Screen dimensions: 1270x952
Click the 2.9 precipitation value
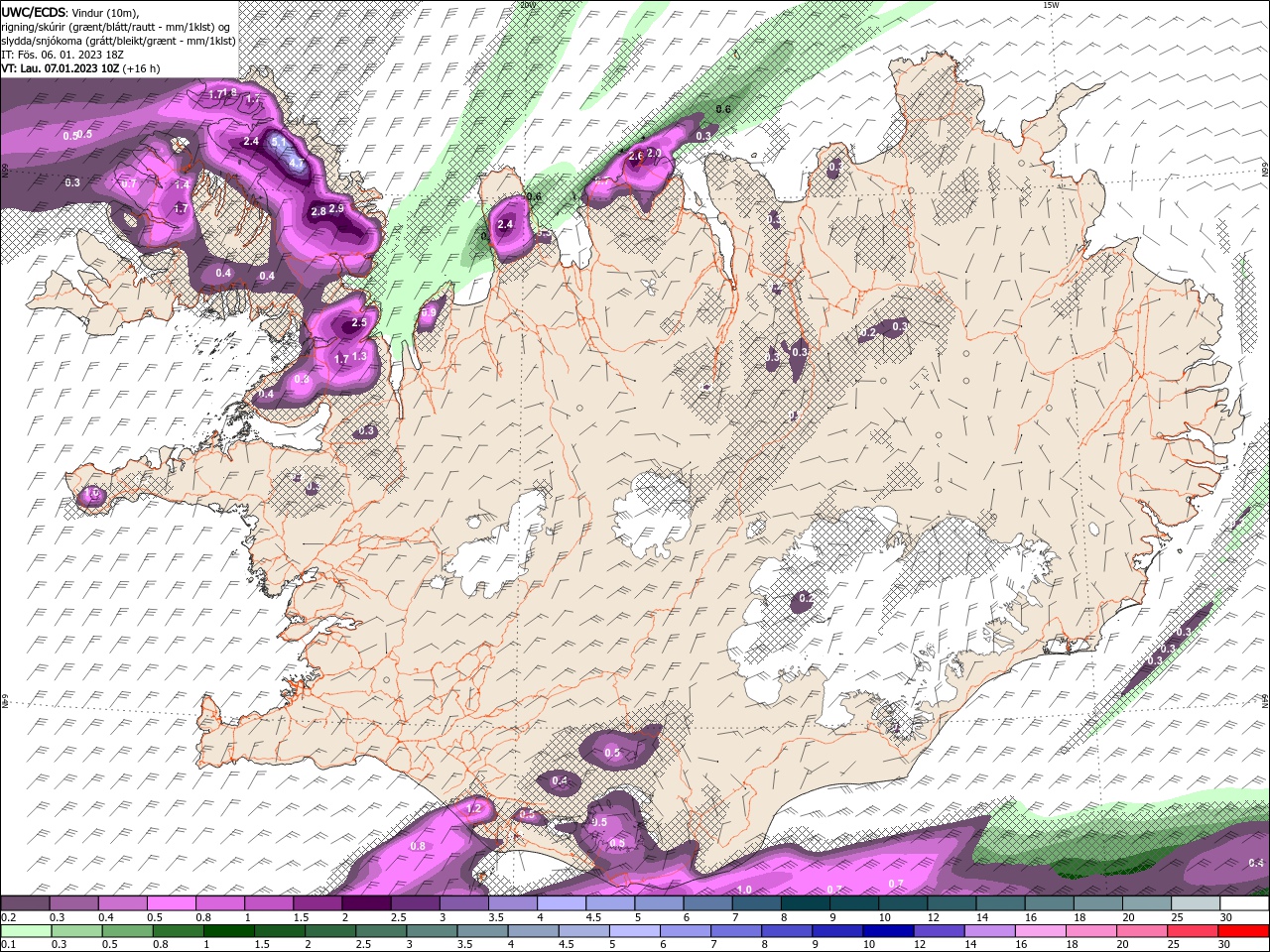pyautogui.click(x=336, y=208)
